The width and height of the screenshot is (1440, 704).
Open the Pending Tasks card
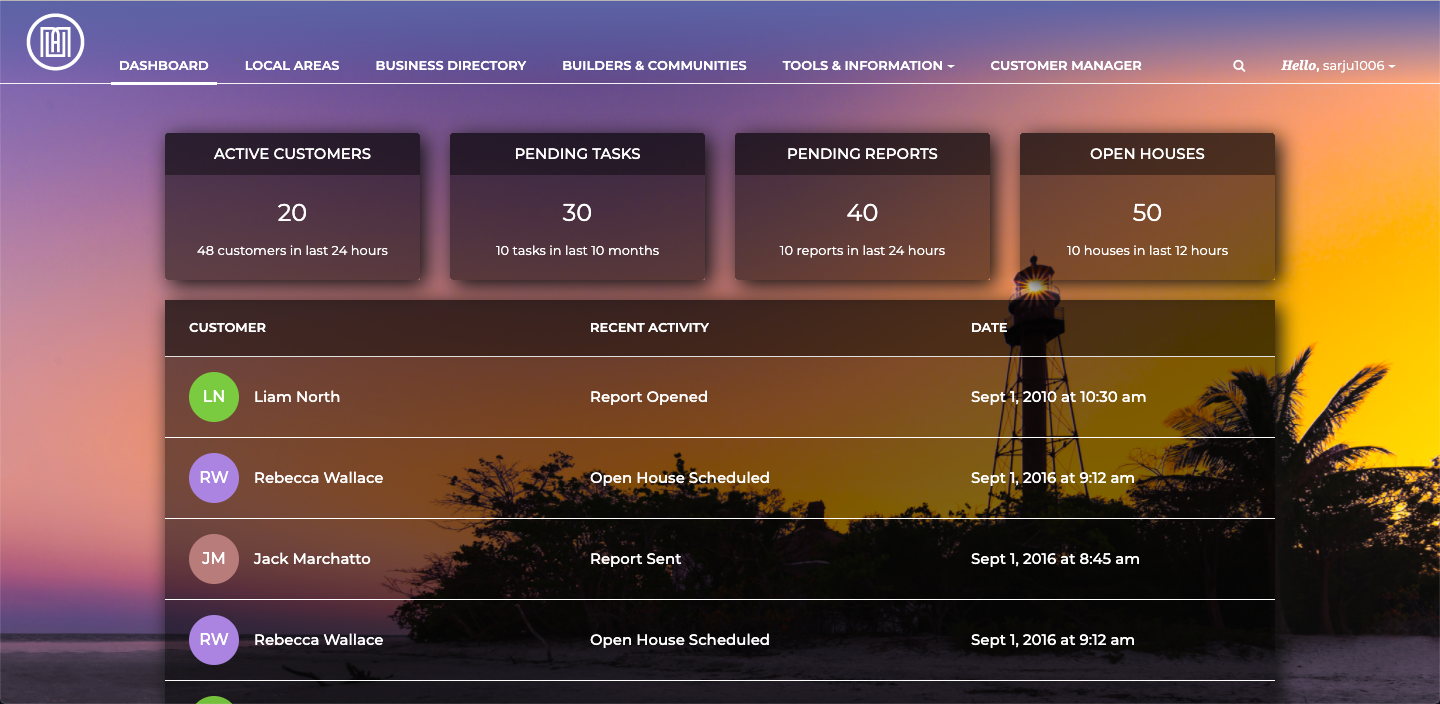(577, 207)
